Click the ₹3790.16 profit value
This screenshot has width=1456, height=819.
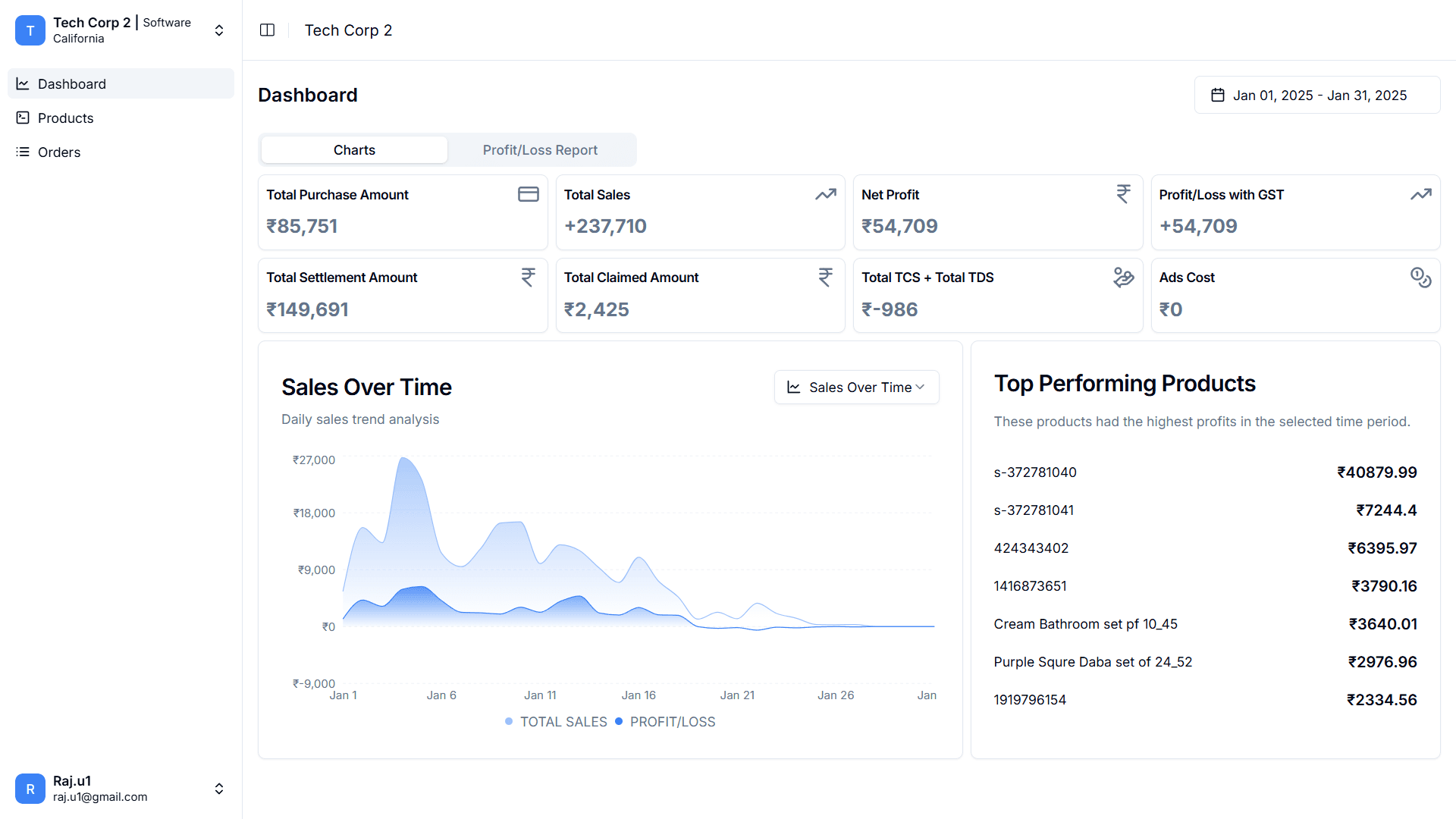[1385, 586]
